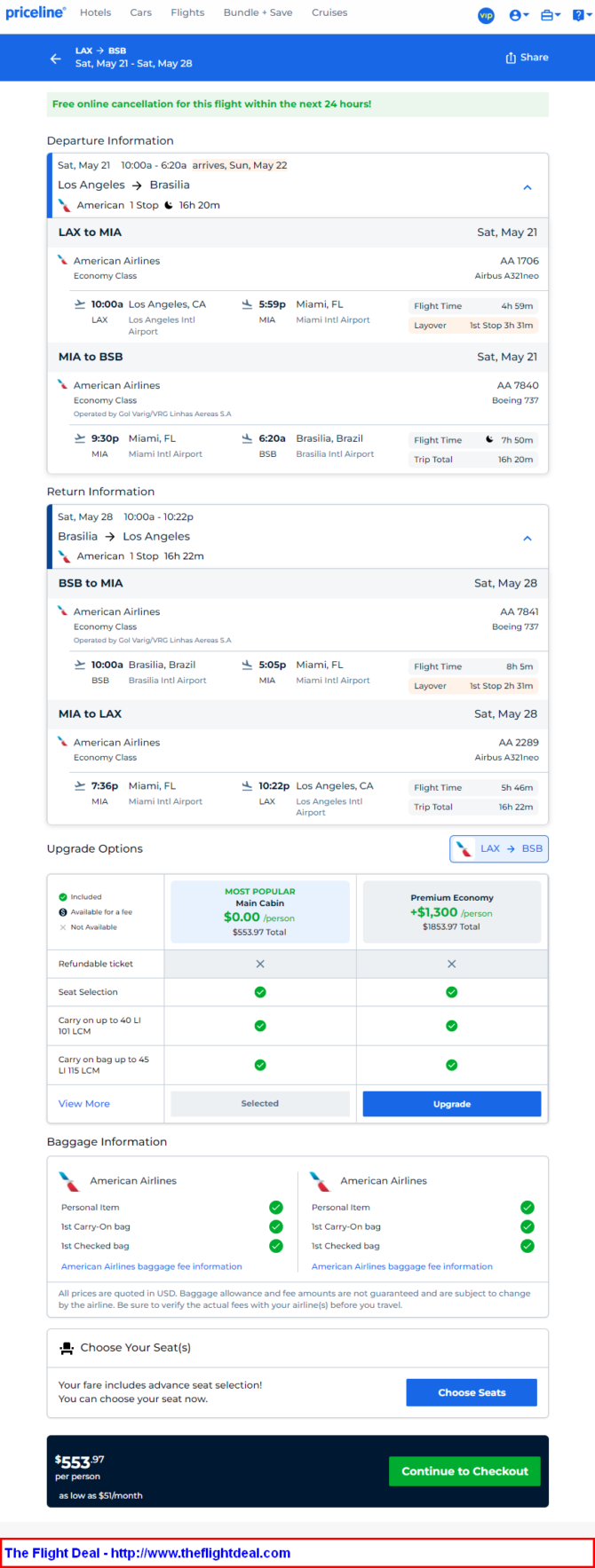
Task: Go back using the header arrow
Action: click(56, 59)
